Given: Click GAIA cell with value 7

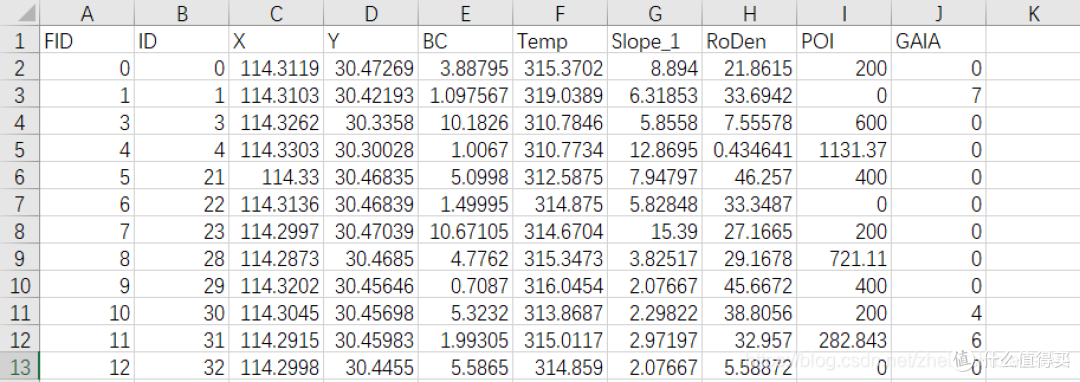Looking at the screenshot, I should pyautogui.click(x=938, y=95).
